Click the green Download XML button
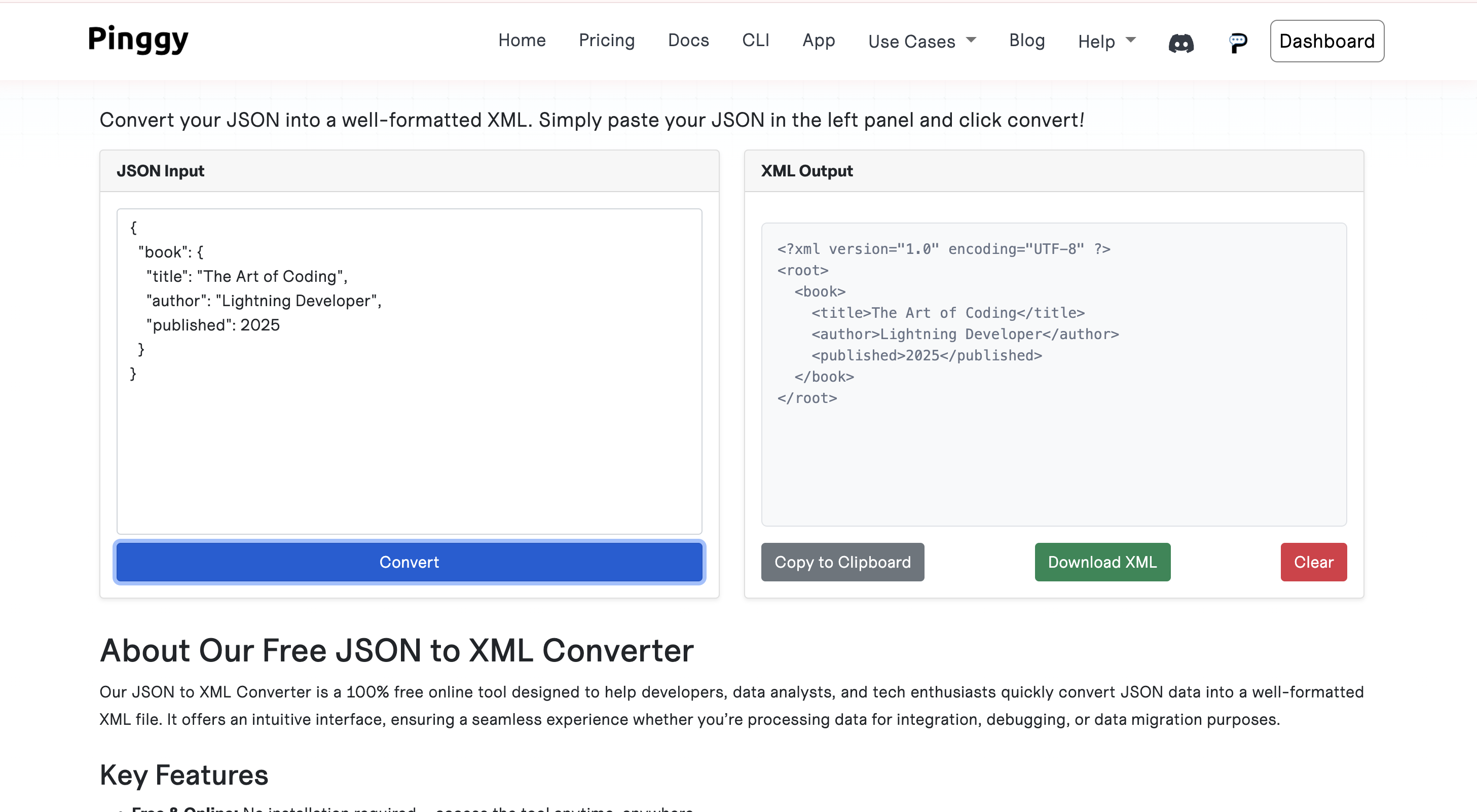The image size is (1477, 812). click(1102, 562)
